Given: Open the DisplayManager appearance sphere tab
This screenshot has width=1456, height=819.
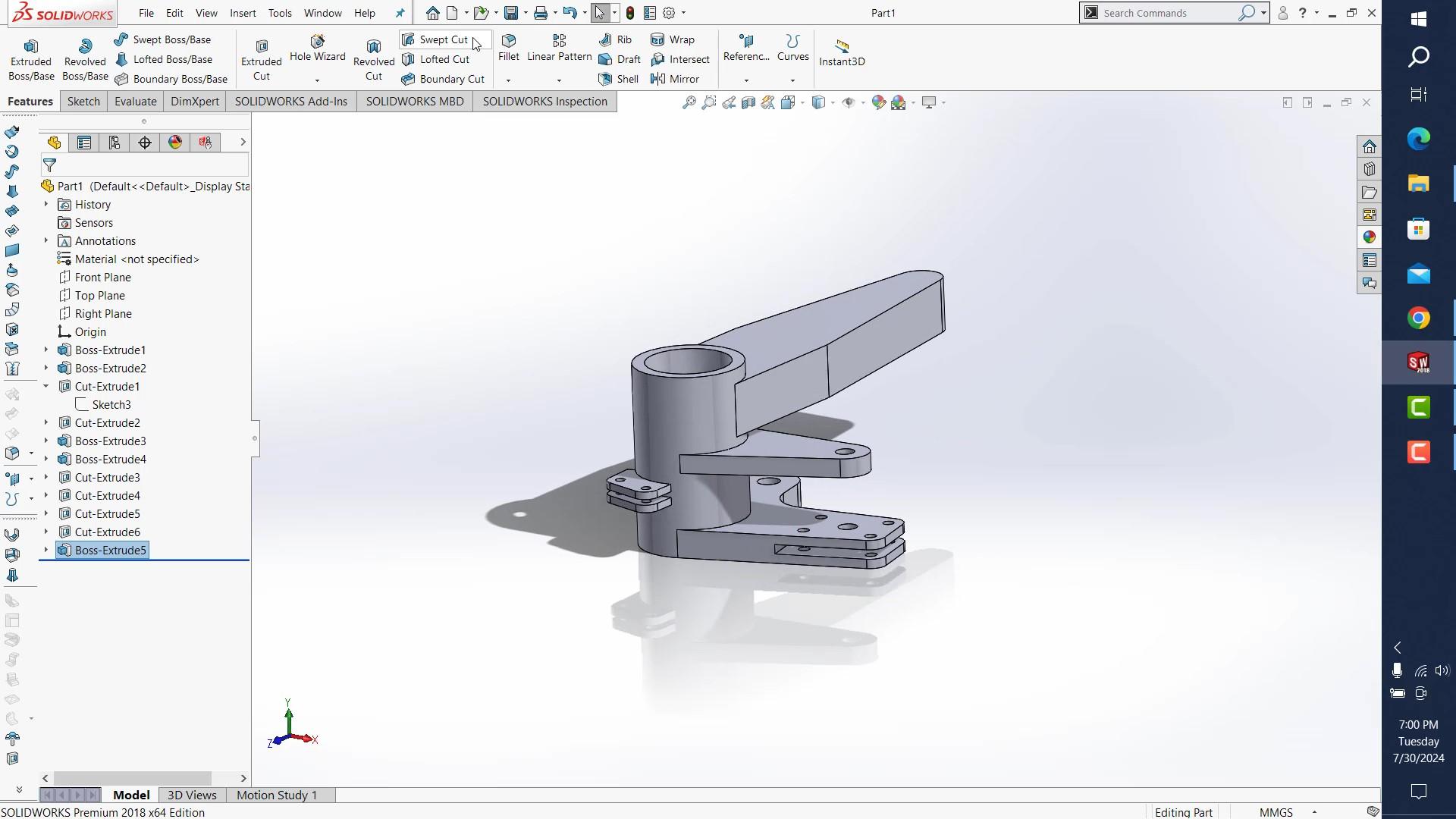Looking at the screenshot, I should point(175,143).
